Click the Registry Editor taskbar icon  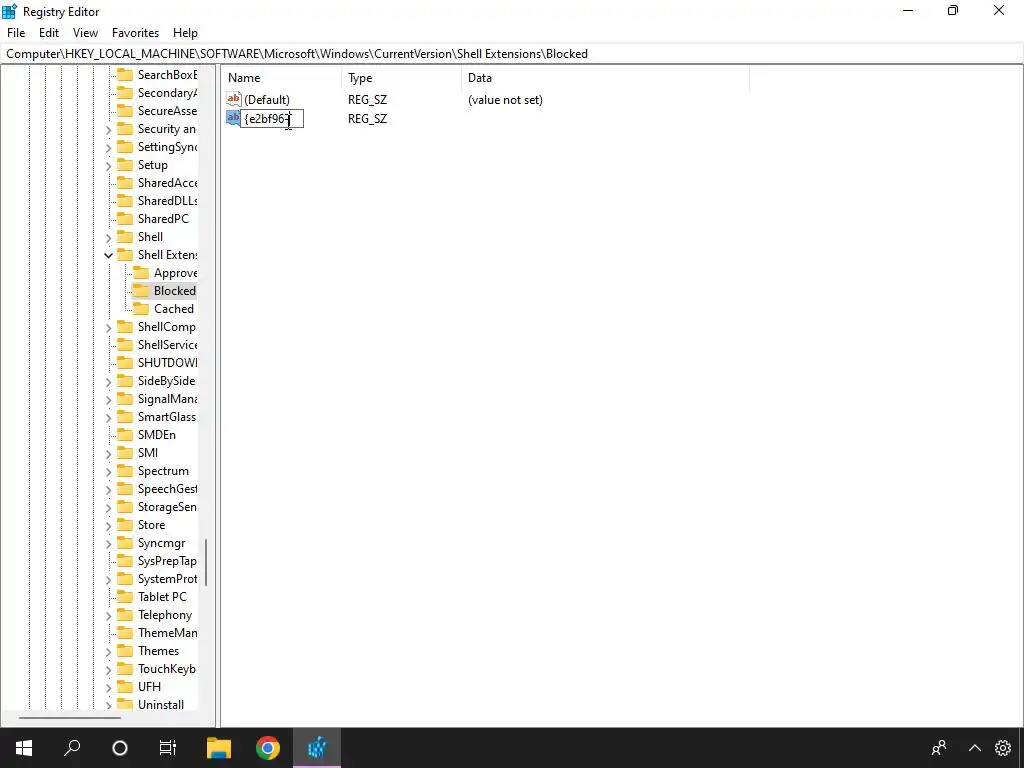317,748
